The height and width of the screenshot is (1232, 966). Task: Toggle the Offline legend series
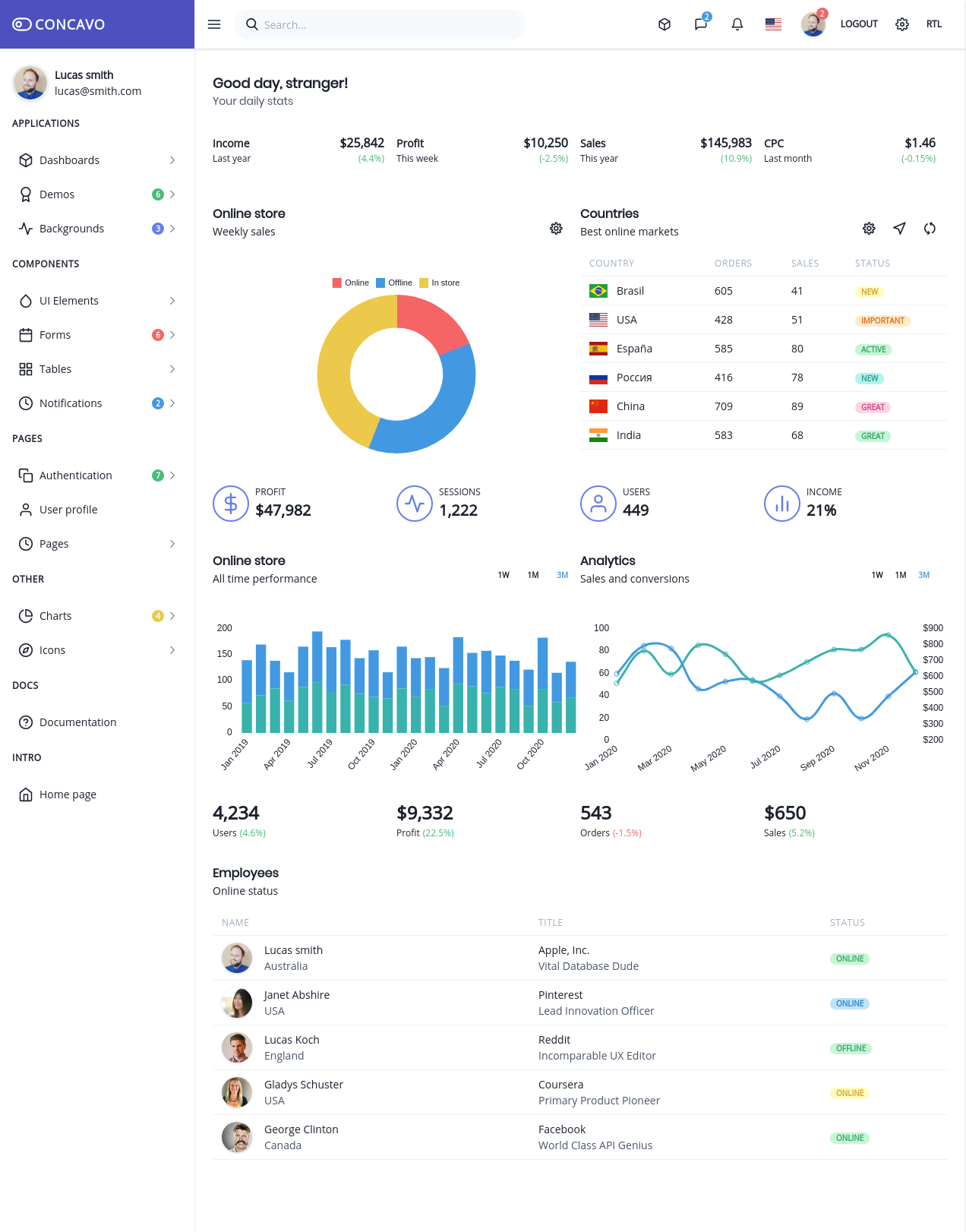(394, 283)
